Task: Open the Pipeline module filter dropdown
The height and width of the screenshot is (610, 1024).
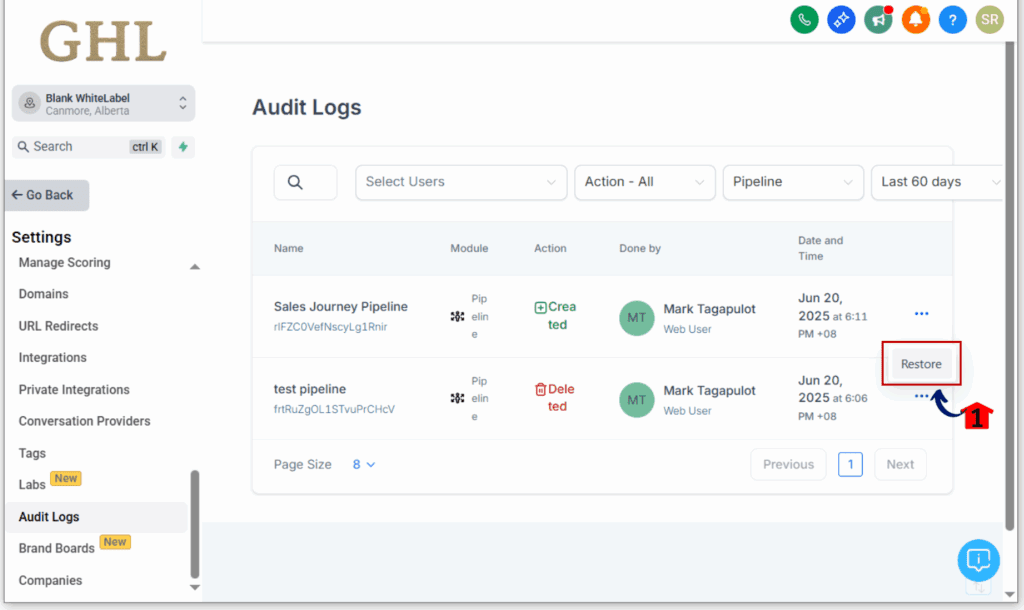Action: tap(792, 182)
